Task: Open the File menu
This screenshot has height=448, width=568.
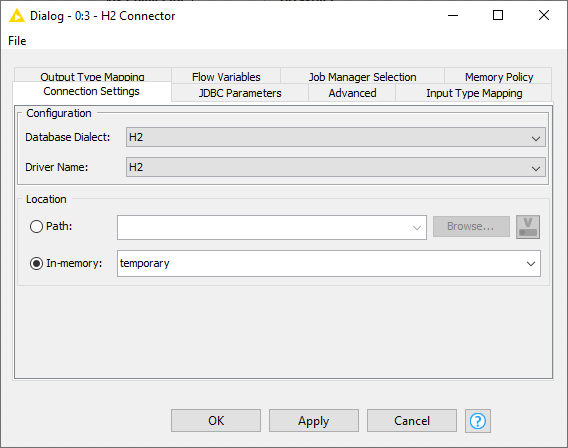Action: point(17,41)
